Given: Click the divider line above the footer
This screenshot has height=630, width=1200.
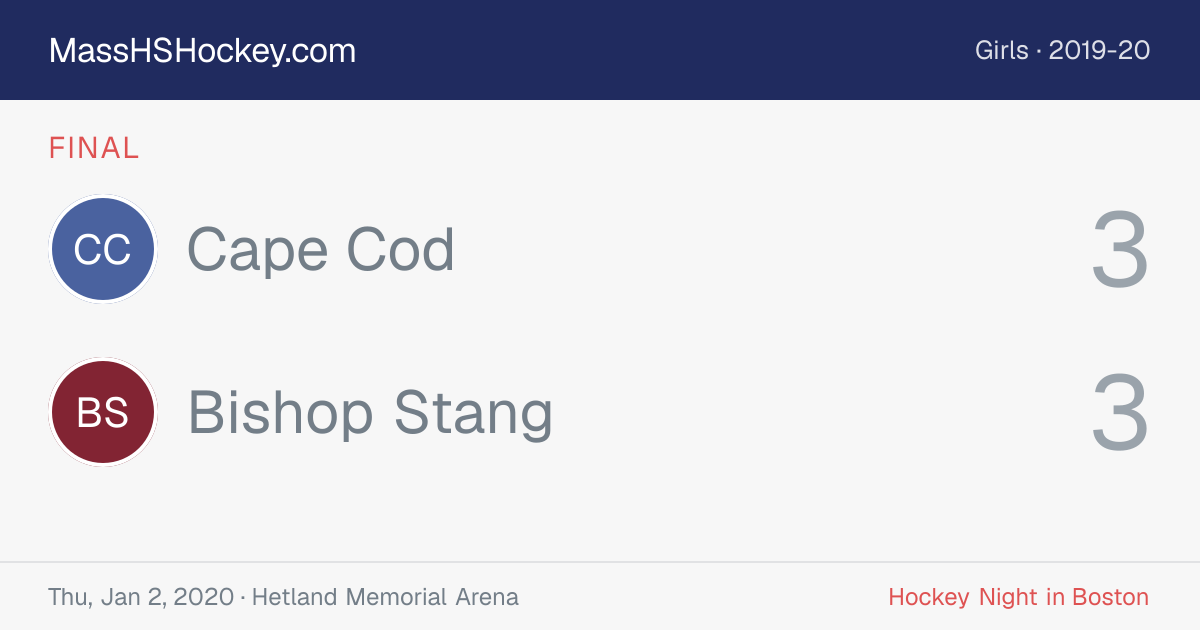Looking at the screenshot, I should tap(600, 562).
